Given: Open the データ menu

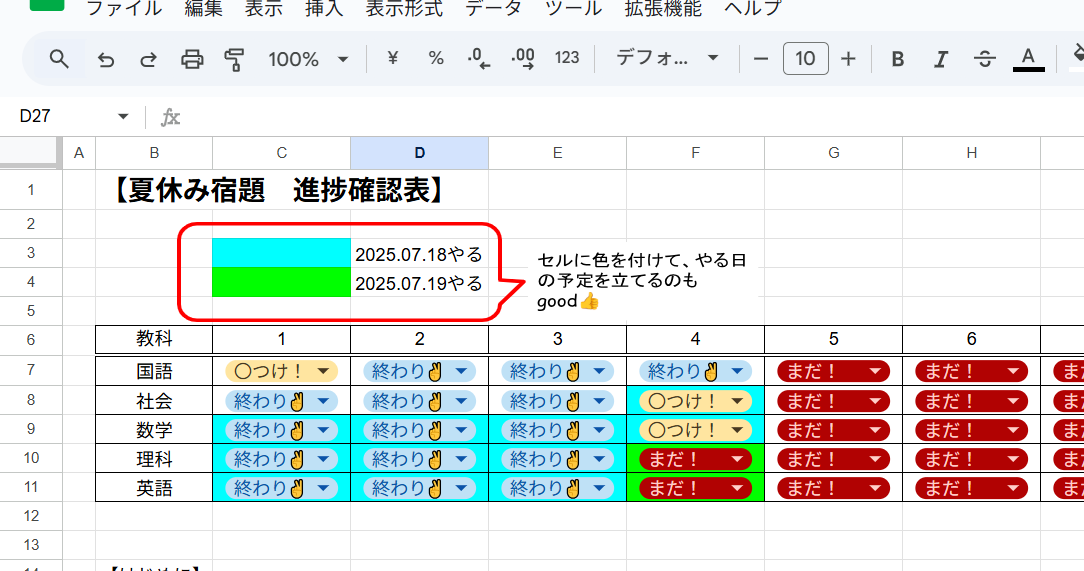Looking at the screenshot, I should pyautogui.click(x=493, y=8).
